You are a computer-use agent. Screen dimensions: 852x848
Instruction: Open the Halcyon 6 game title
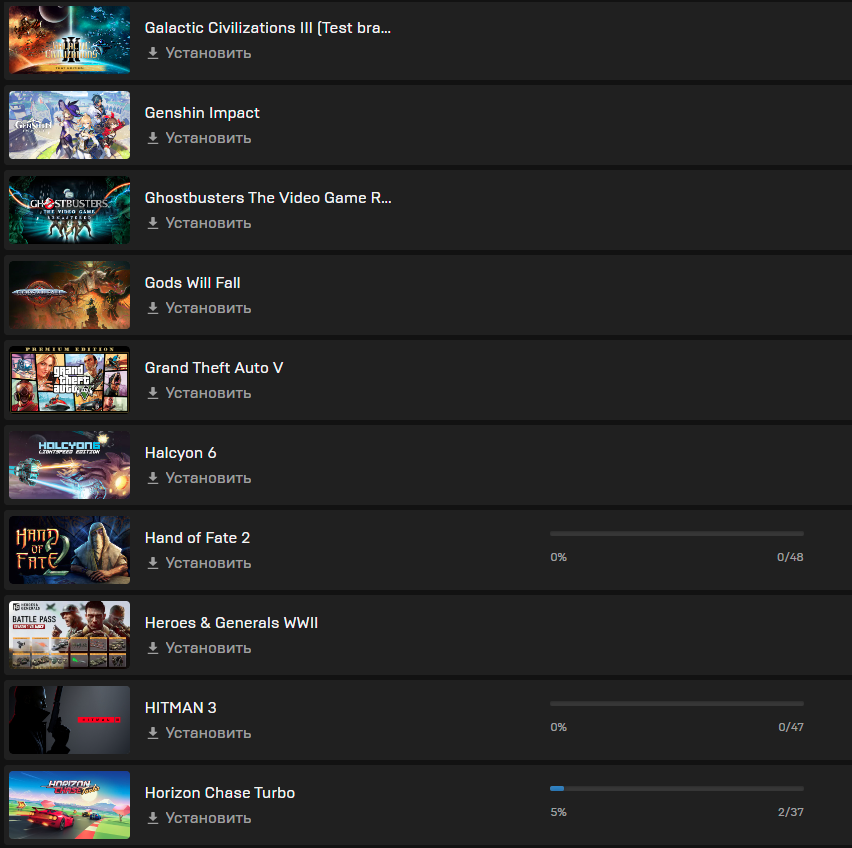pyautogui.click(x=180, y=453)
